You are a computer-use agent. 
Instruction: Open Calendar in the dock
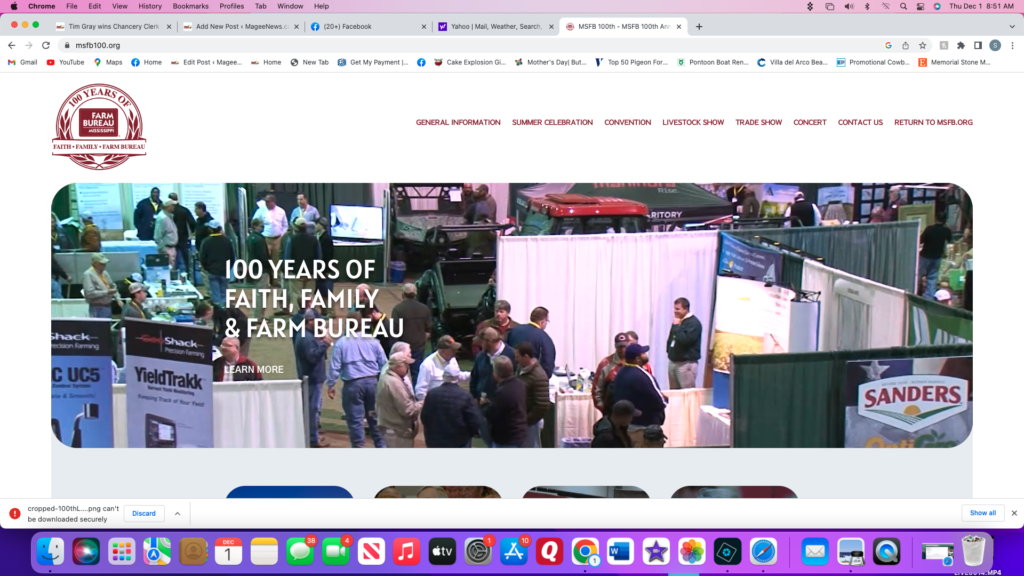click(228, 551)
